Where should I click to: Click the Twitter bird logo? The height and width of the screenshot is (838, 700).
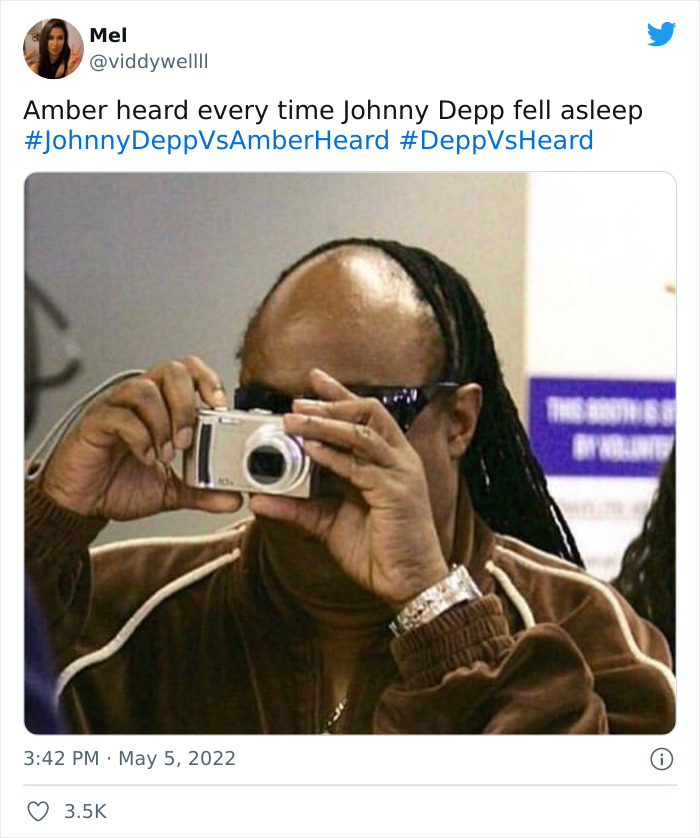coord(661,34)
